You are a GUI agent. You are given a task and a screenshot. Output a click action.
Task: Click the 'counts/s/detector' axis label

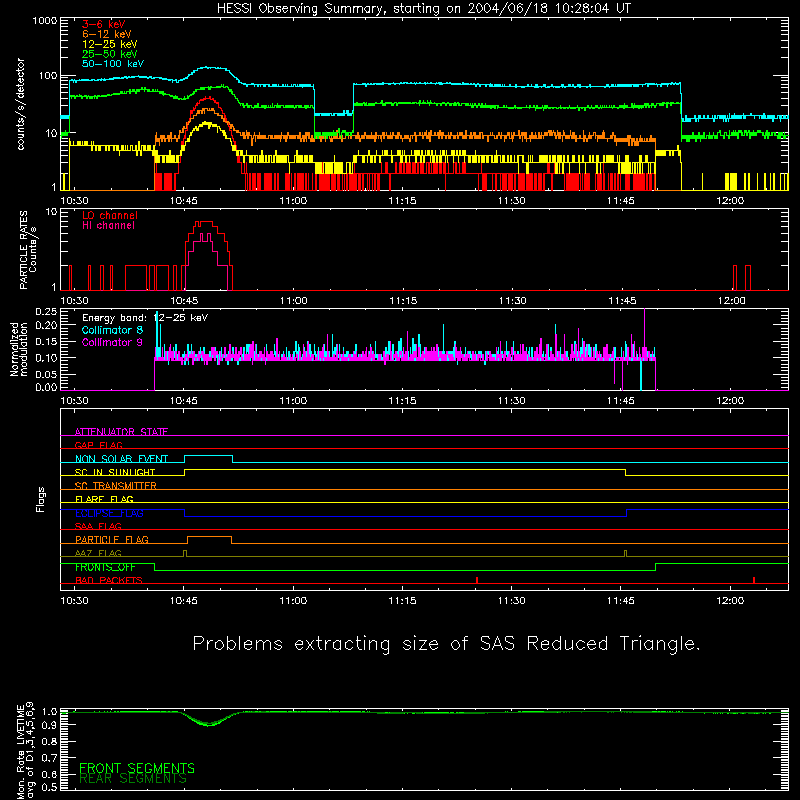[21, 104]
